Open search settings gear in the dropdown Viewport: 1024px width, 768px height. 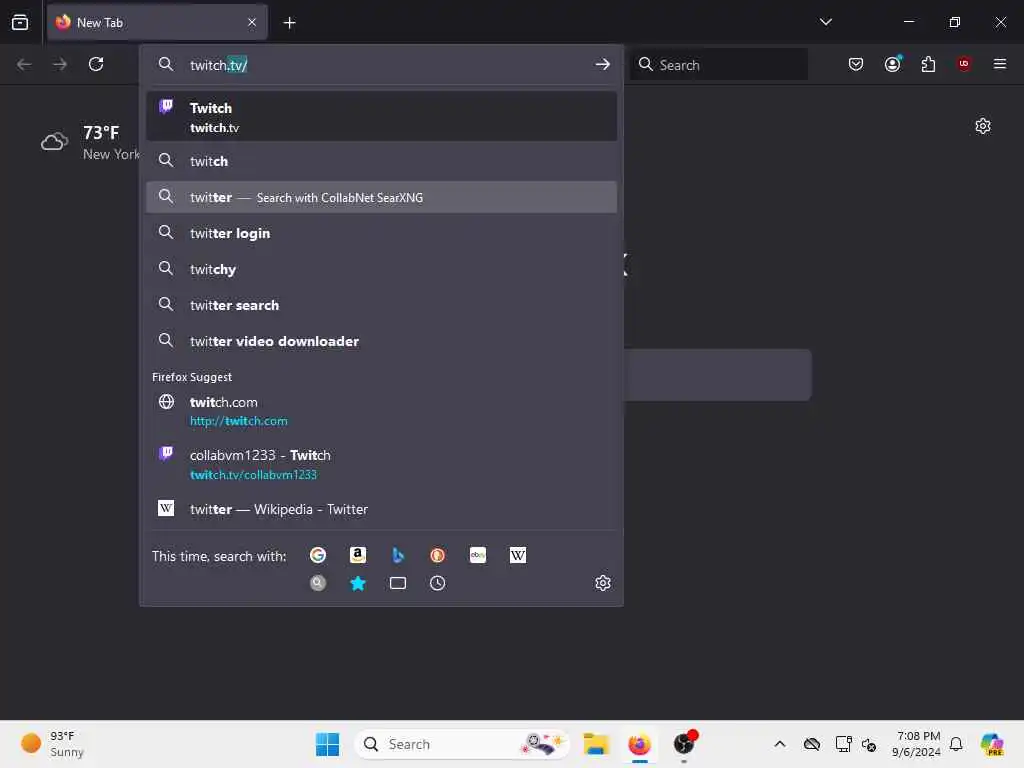click(x=603, y=583)
